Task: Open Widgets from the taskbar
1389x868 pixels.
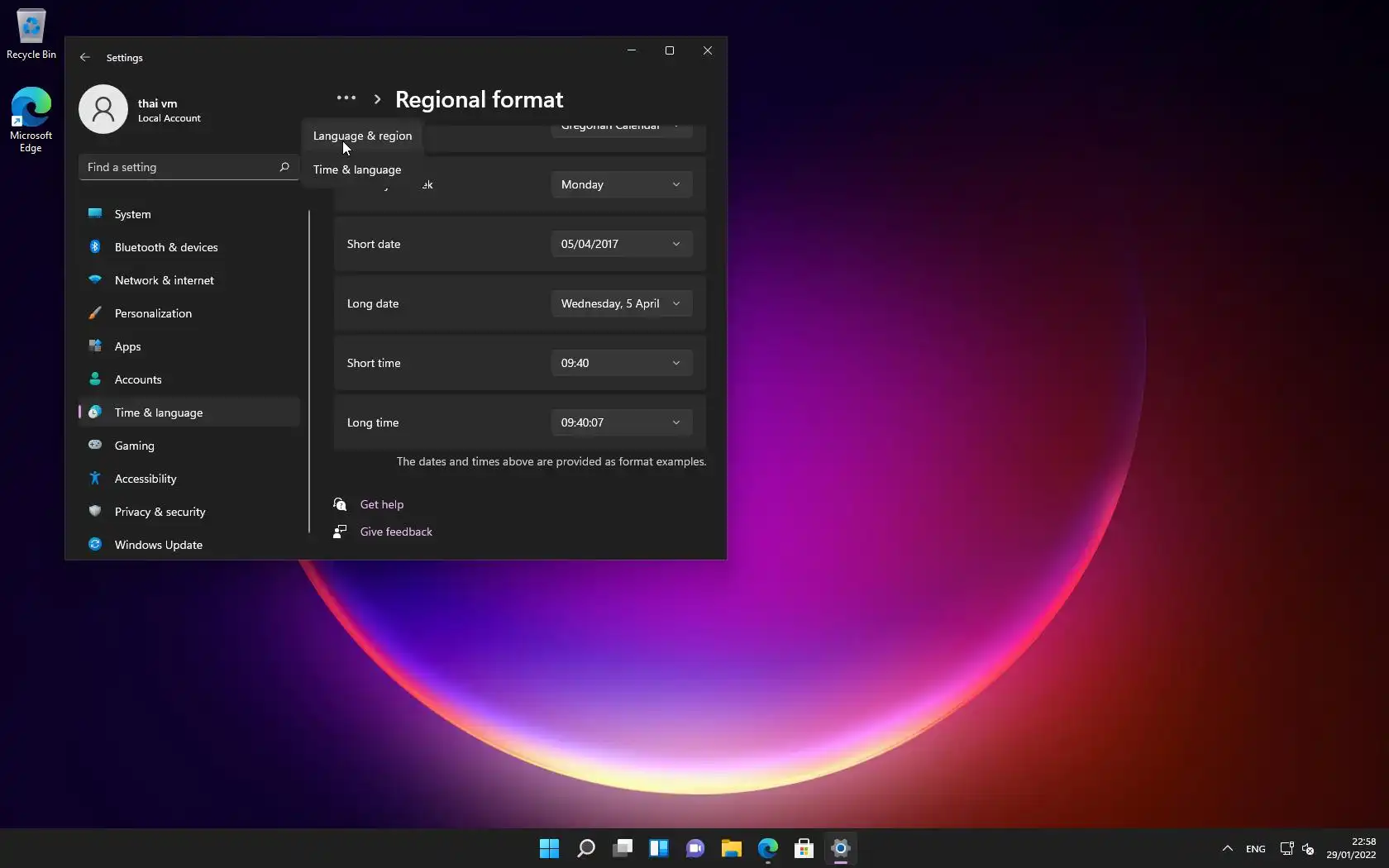Action: (x=659, y=848)
